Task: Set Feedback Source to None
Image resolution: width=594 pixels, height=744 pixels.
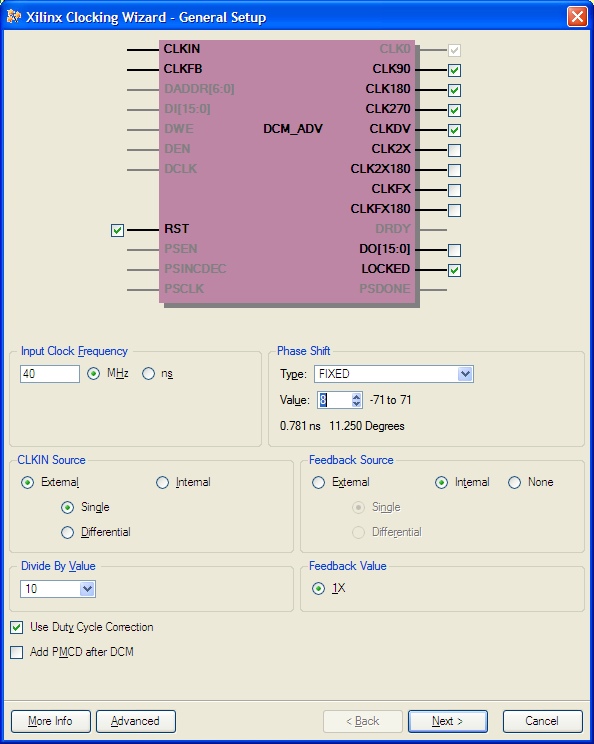Action: [x=514, y=483]
